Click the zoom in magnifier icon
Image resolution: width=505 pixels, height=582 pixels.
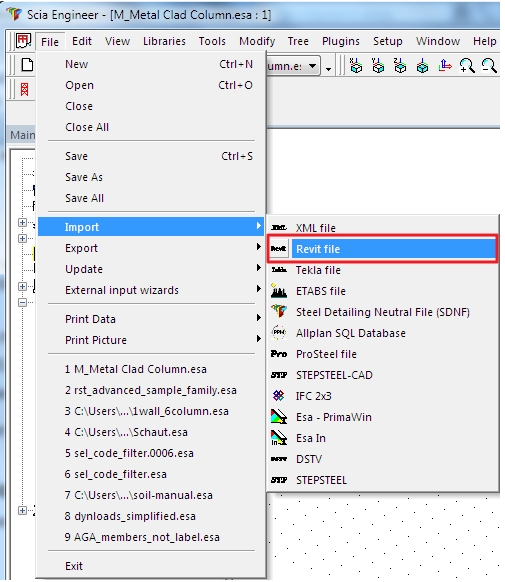(467, 66)
